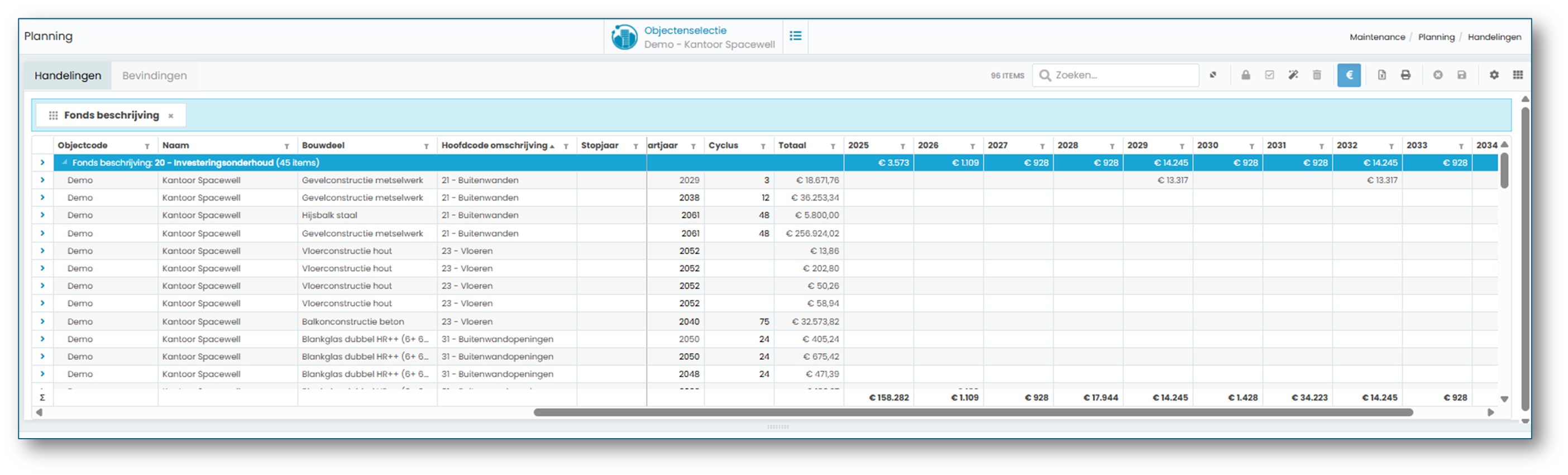Expand the Gevelconstructie metselwerk row with start year 2029
The image size is (1568, 475).
click(42, 180)
